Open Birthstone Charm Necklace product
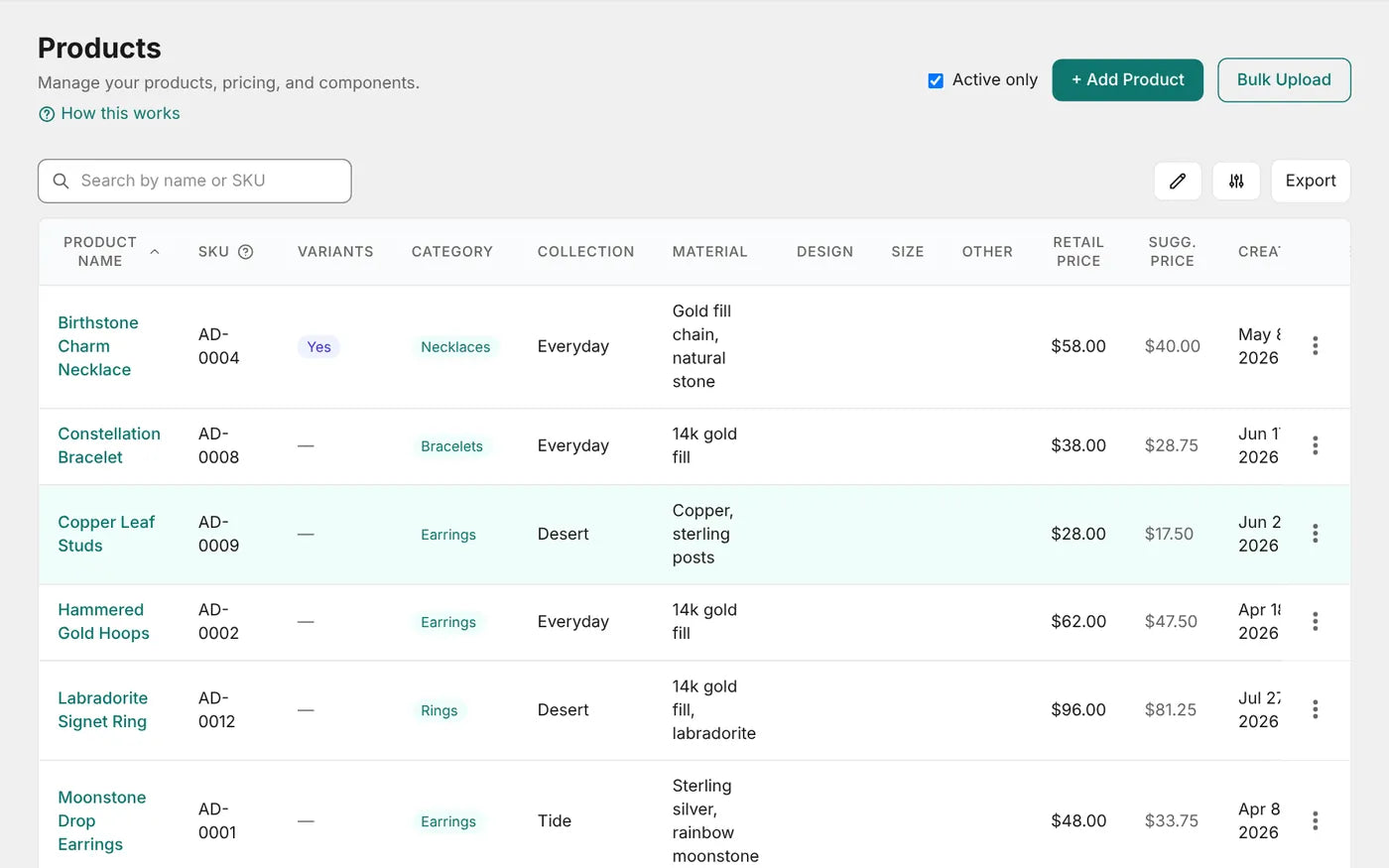The height and width of the screenshot is (868, 1389). pyautogui.click(x=98, y=346)
